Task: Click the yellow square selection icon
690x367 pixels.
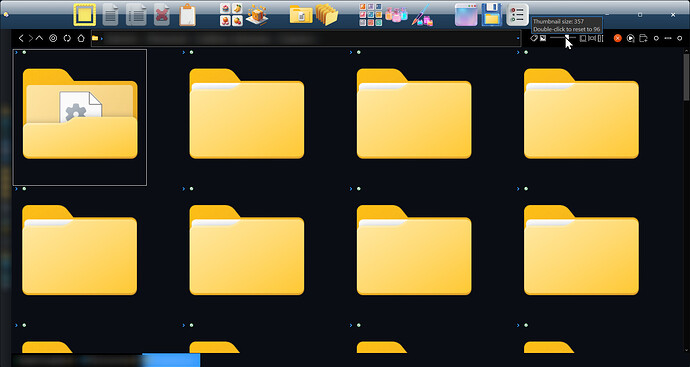Action: (x=84, y=15)
